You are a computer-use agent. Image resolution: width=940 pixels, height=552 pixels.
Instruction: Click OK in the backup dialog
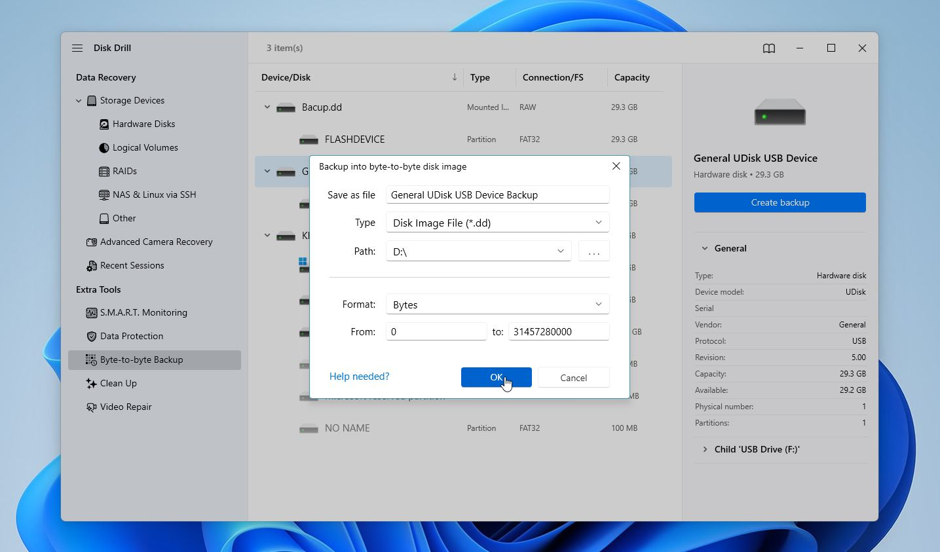496,377
